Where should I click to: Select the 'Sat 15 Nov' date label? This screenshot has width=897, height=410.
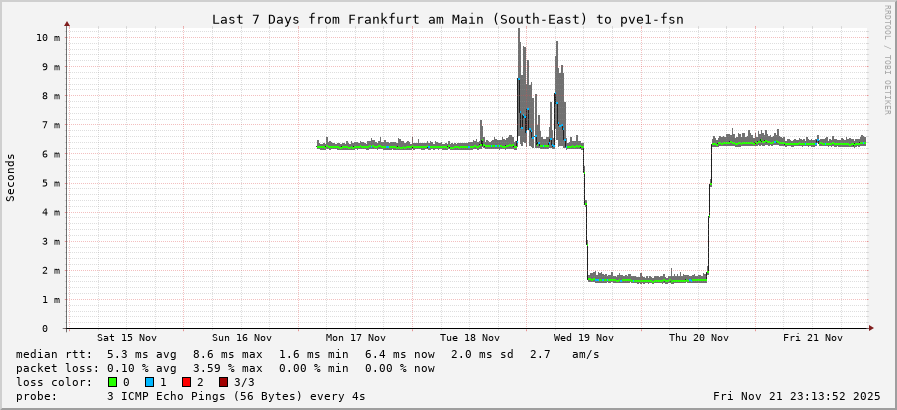127,338
